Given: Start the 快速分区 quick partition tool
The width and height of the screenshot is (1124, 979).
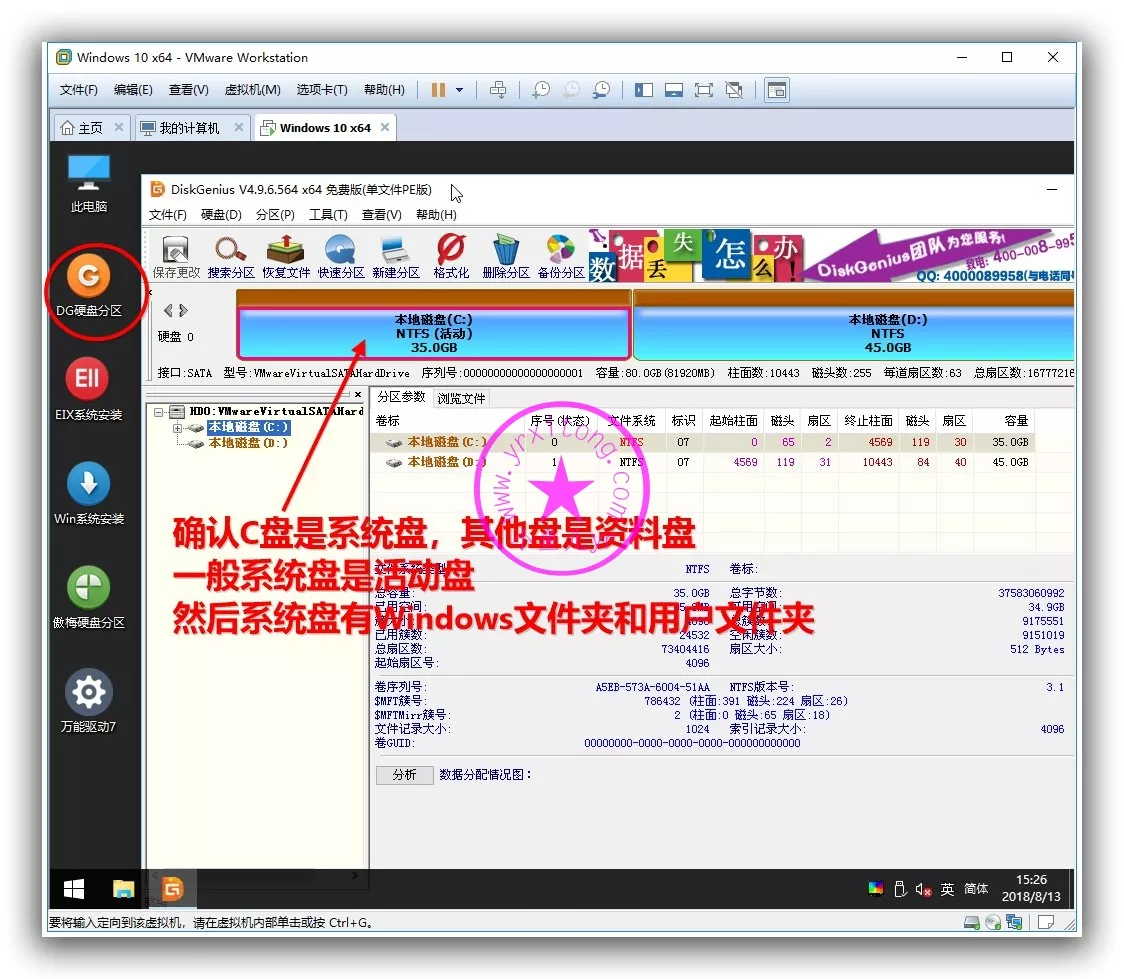Looking at the screenshot, I should tap(340, 257).
